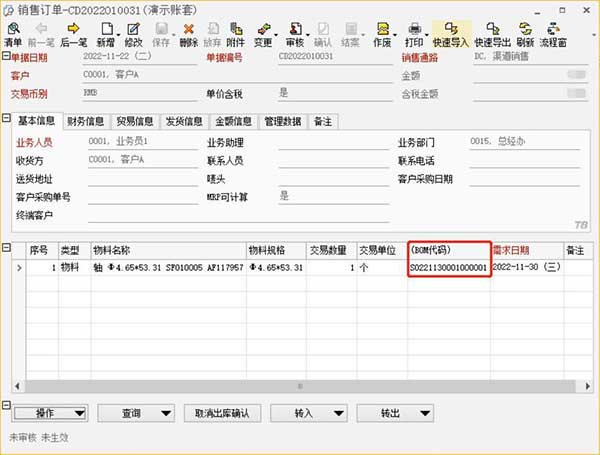
Task: Collapse the line items grid section
Action: click(x=6, y=247)
